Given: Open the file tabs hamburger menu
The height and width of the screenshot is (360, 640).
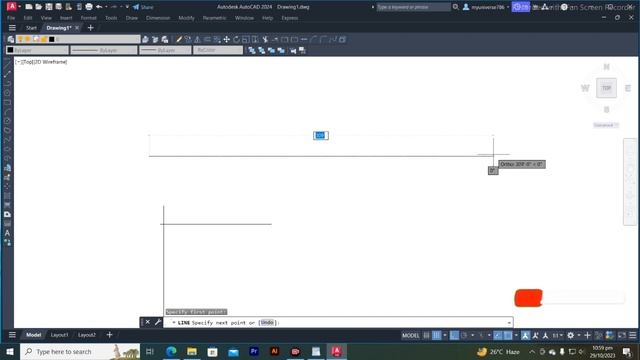Looking at the screenshot, I should pyautogui.click(x=12, y=28).
